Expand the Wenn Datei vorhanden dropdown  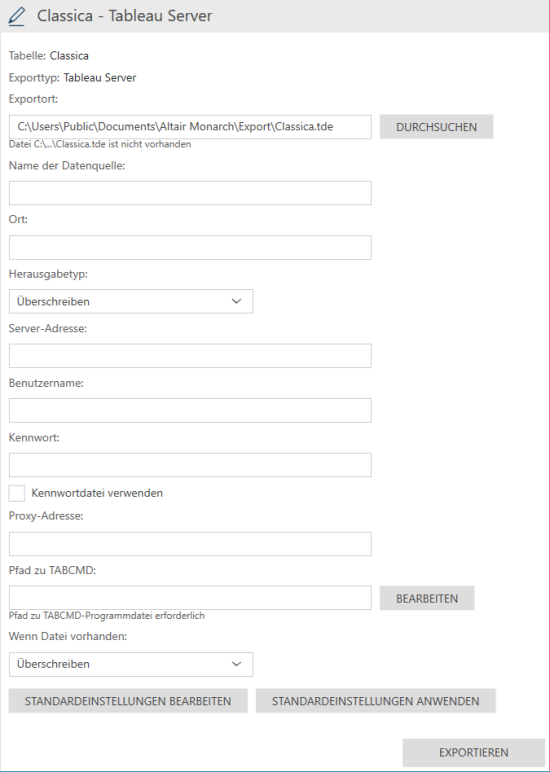click(x=131, y=664)
